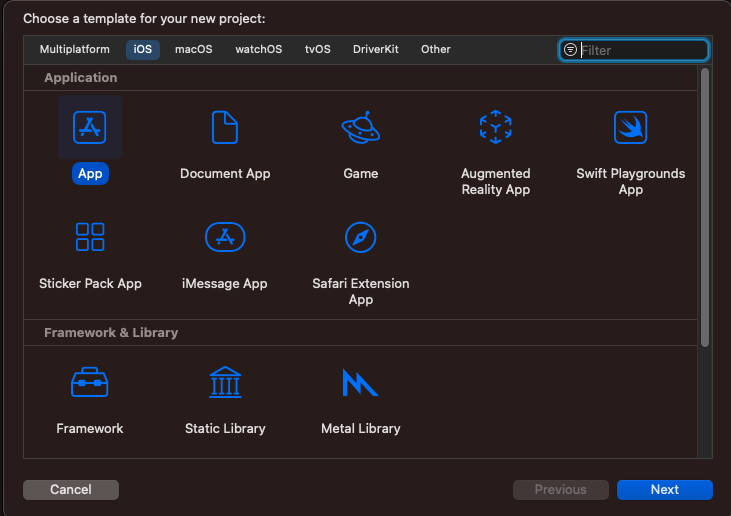731x516 pixels.
Task: Switch to the iOS tab
Action: 143,49
